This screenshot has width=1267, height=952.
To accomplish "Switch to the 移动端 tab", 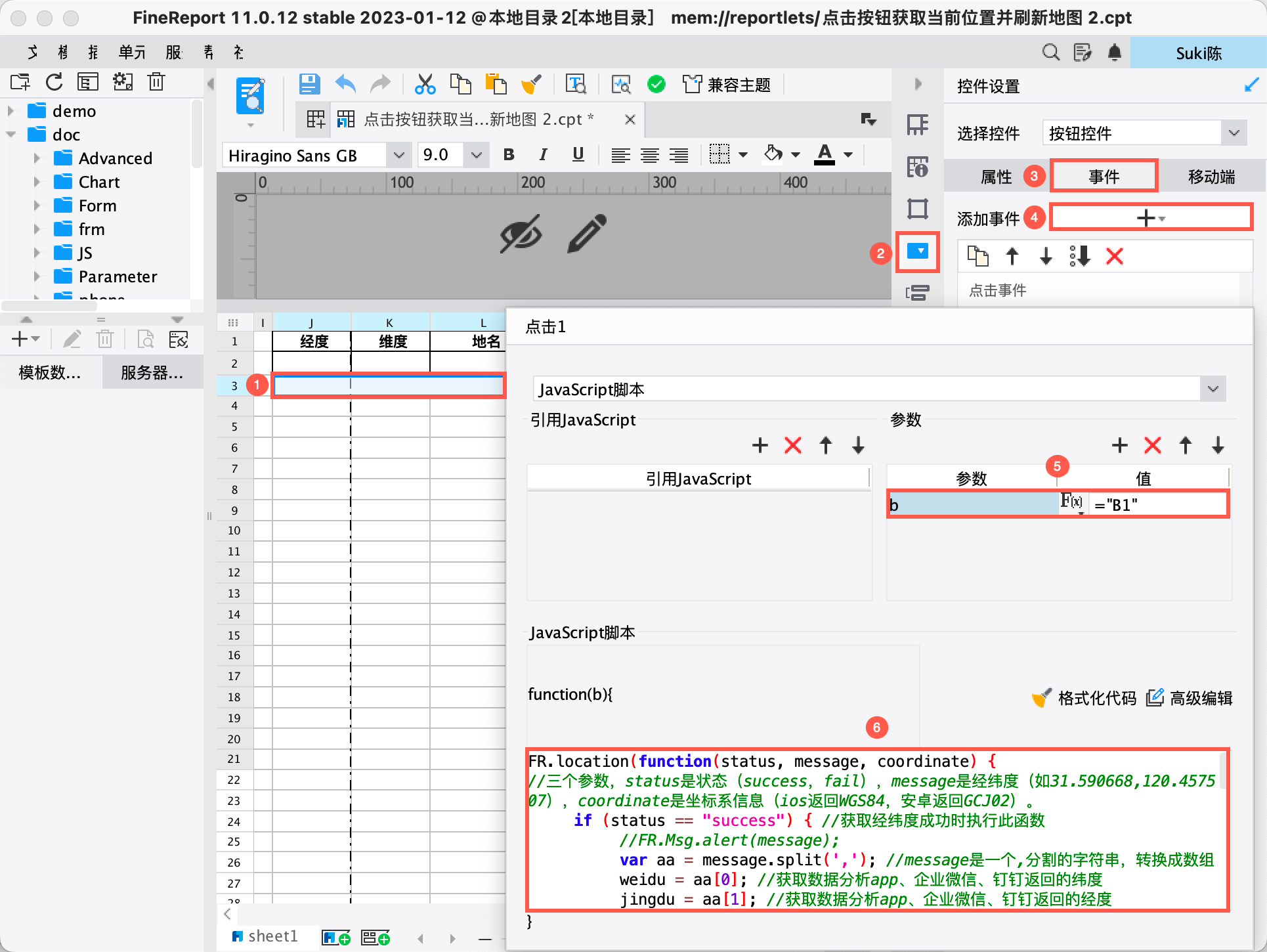I will coord(1211,177).
